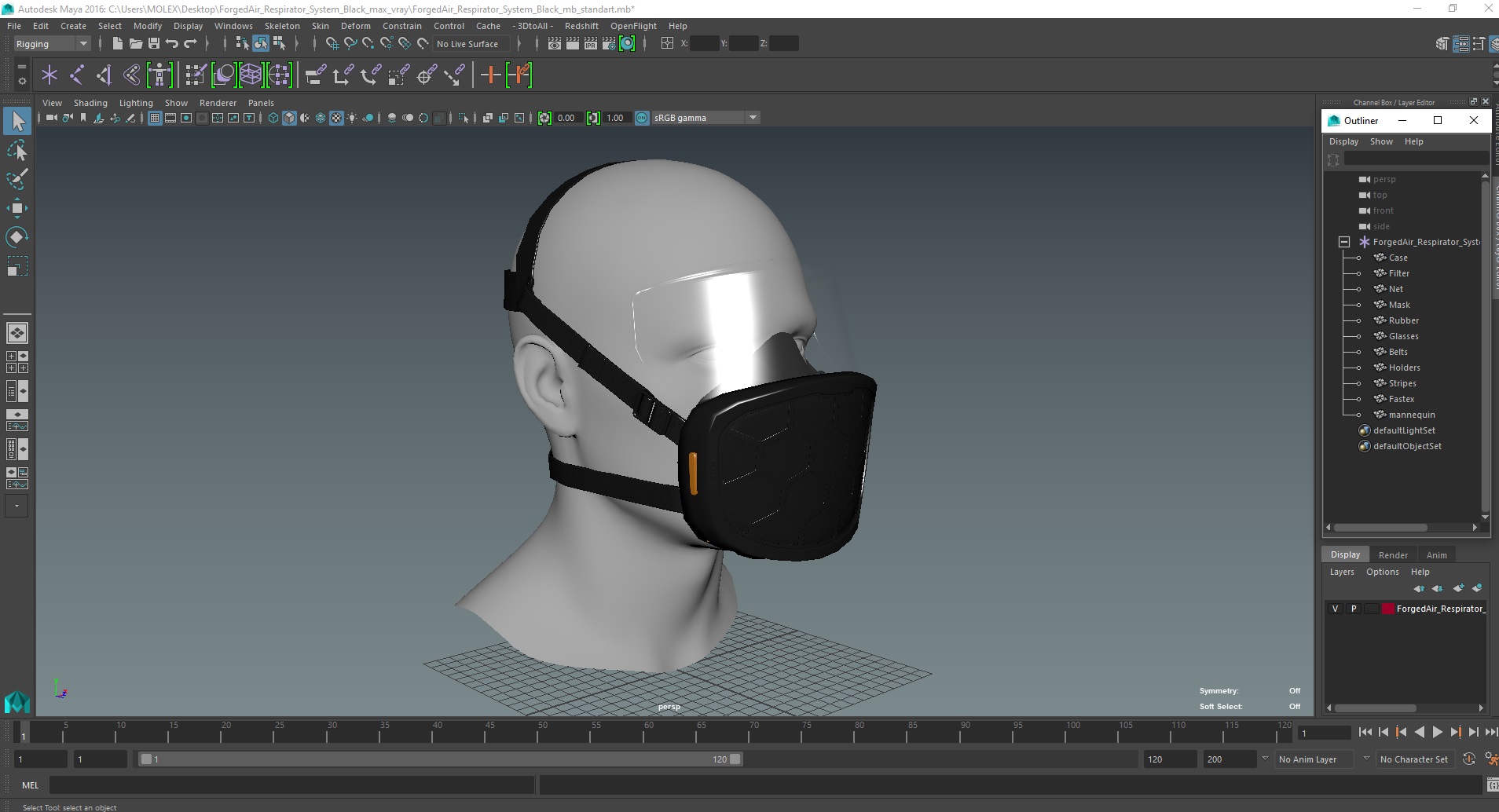Create new empty layer icon
This screenshot has height=812, width=1499.
1459,588
